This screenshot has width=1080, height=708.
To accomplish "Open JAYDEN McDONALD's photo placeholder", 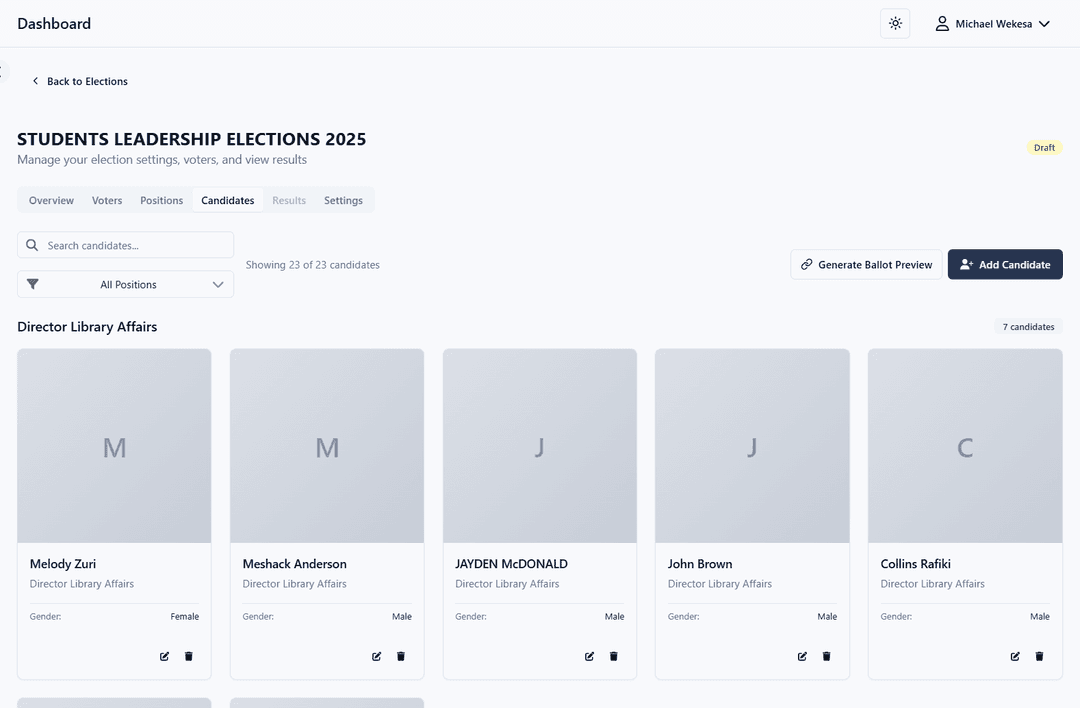I will [540, 446].
